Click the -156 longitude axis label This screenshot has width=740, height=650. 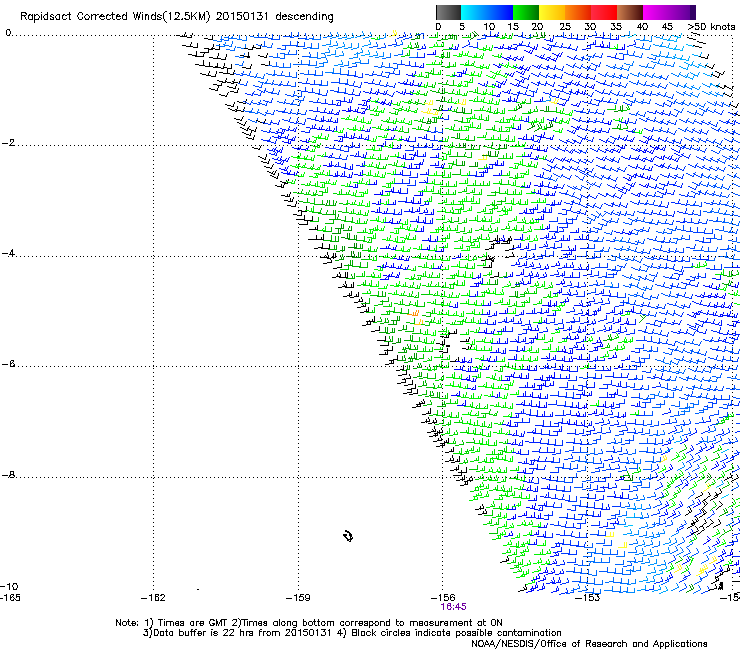click(x=442, y=598)
